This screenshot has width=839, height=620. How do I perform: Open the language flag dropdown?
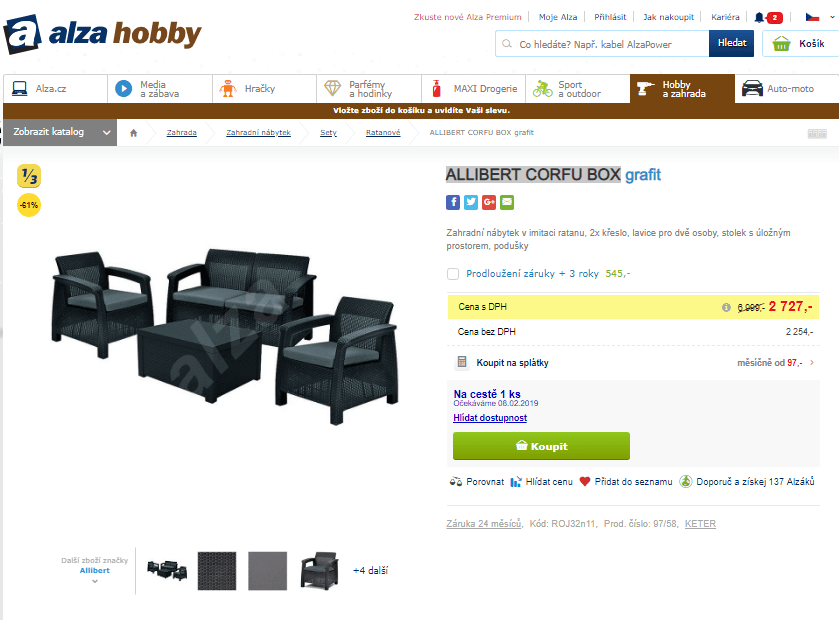(820, 17)
